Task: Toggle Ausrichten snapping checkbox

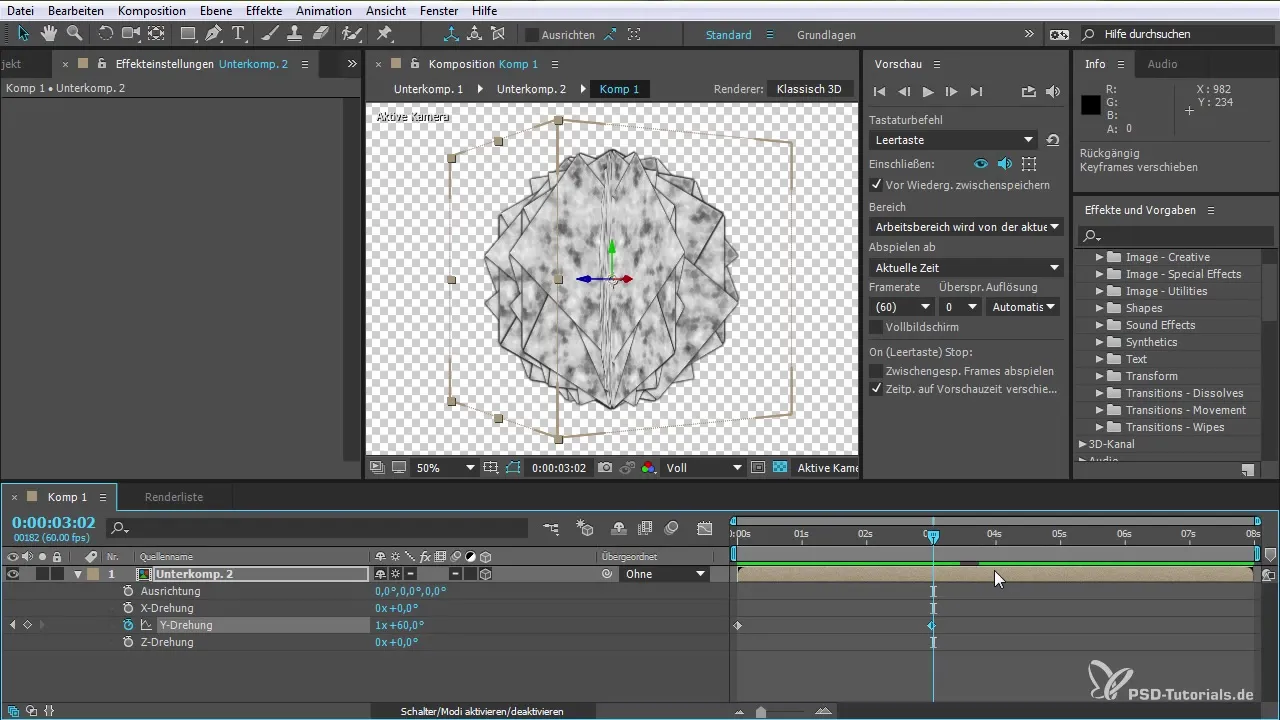Action: click(x=531, y=34)
